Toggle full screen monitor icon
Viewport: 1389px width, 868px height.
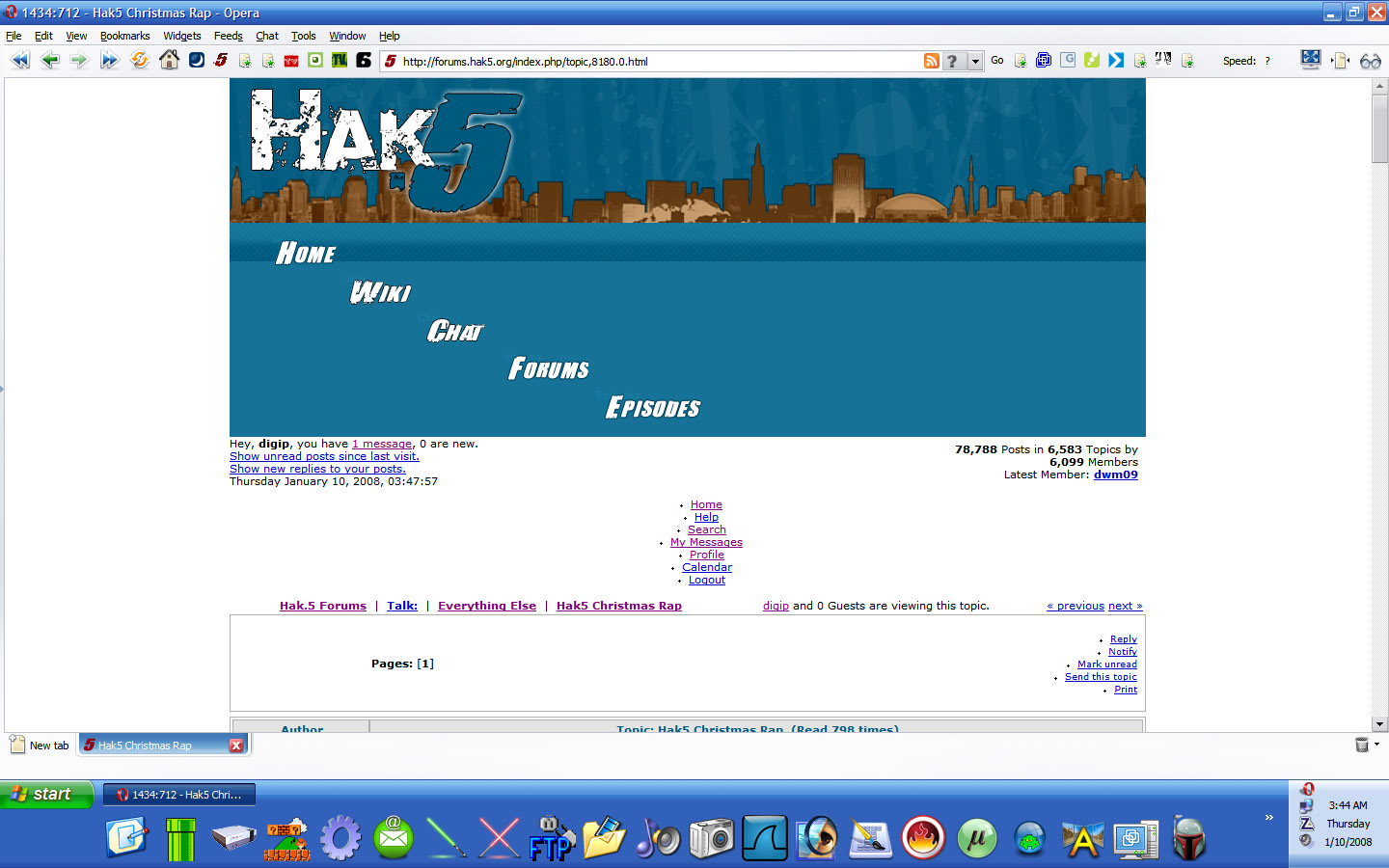point(1310,60)
